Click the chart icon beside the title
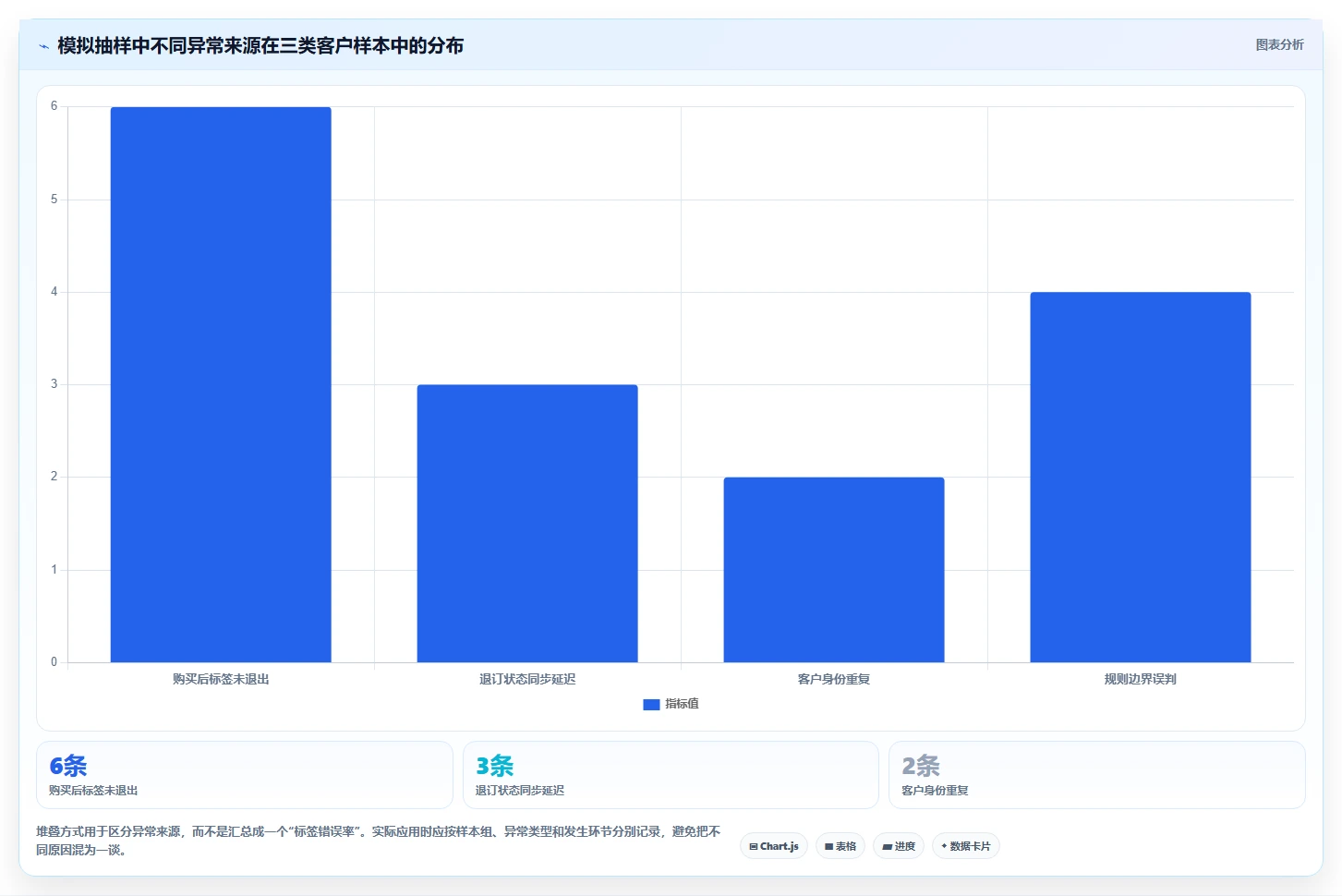The width and height of the screenshot is (1342, 896). [x=43, y=46]
